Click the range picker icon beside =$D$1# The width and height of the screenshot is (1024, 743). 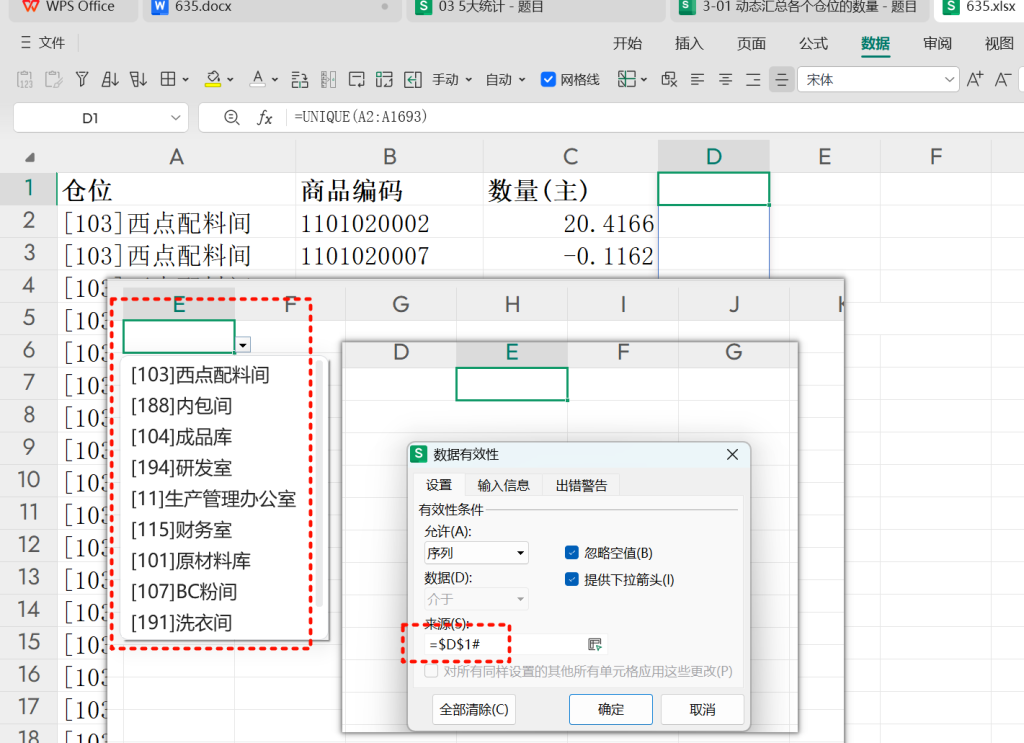595,644
